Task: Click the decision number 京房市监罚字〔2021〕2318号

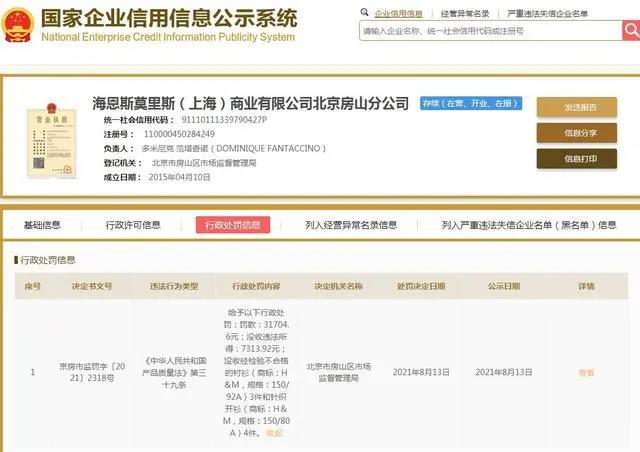Action: [92, 372]
